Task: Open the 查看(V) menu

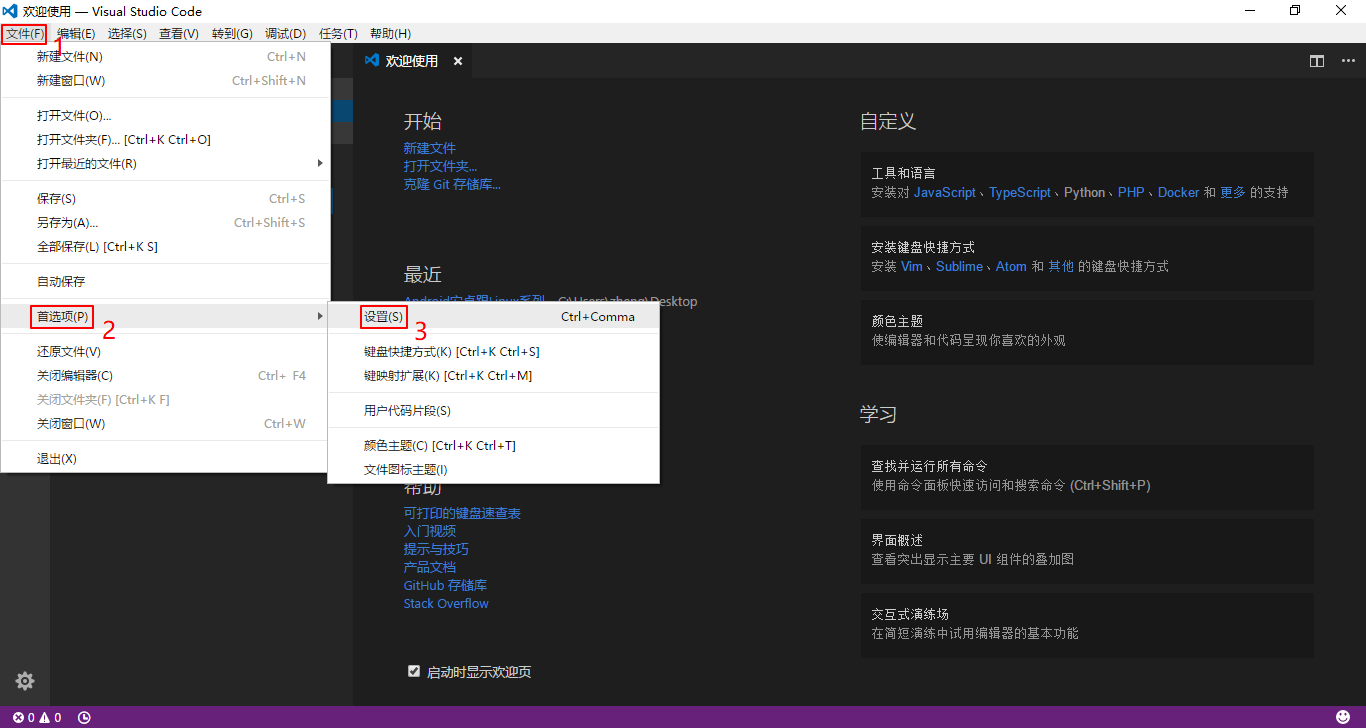Action: tap(179, 34)
